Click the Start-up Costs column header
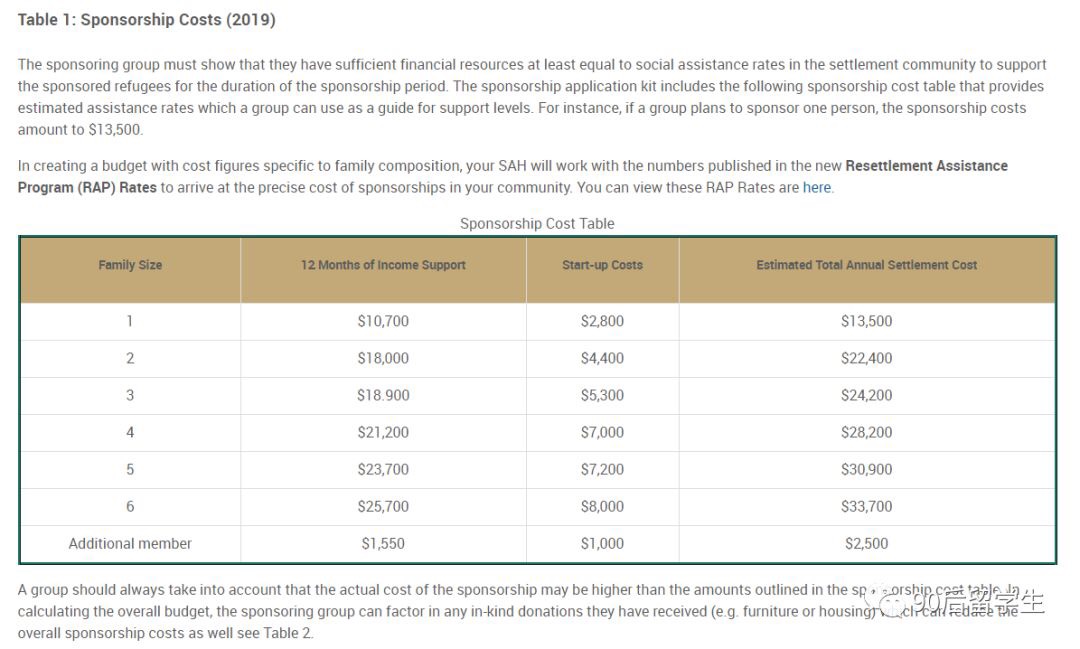 pyautogui.click(x=602, y=265)
